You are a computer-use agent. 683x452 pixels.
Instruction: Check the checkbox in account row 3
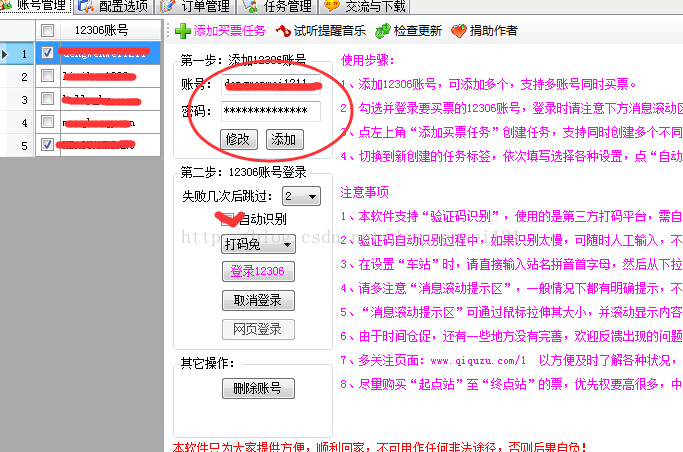tap(47, 98)
